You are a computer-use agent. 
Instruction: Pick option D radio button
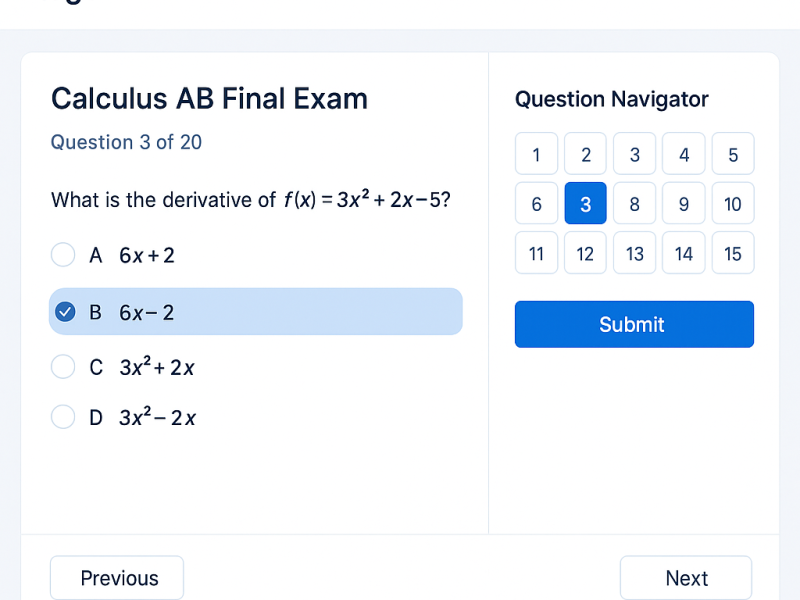pos(63,417)
